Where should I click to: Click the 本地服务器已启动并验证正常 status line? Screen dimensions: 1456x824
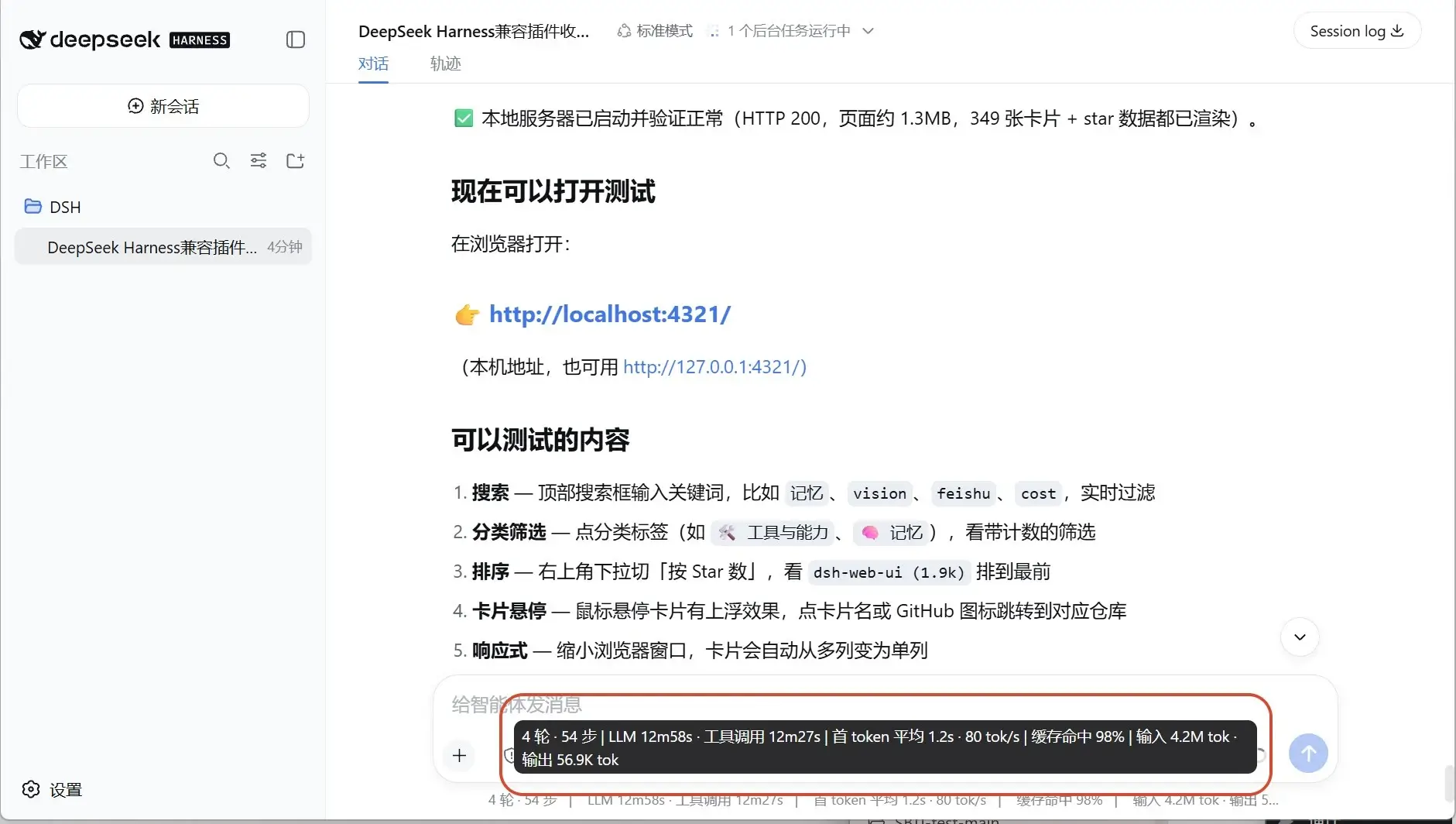pos(855,118)
